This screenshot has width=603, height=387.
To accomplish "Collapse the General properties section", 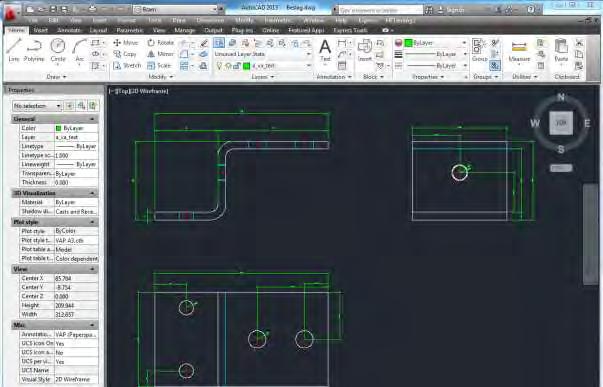I will click(92, 119).
